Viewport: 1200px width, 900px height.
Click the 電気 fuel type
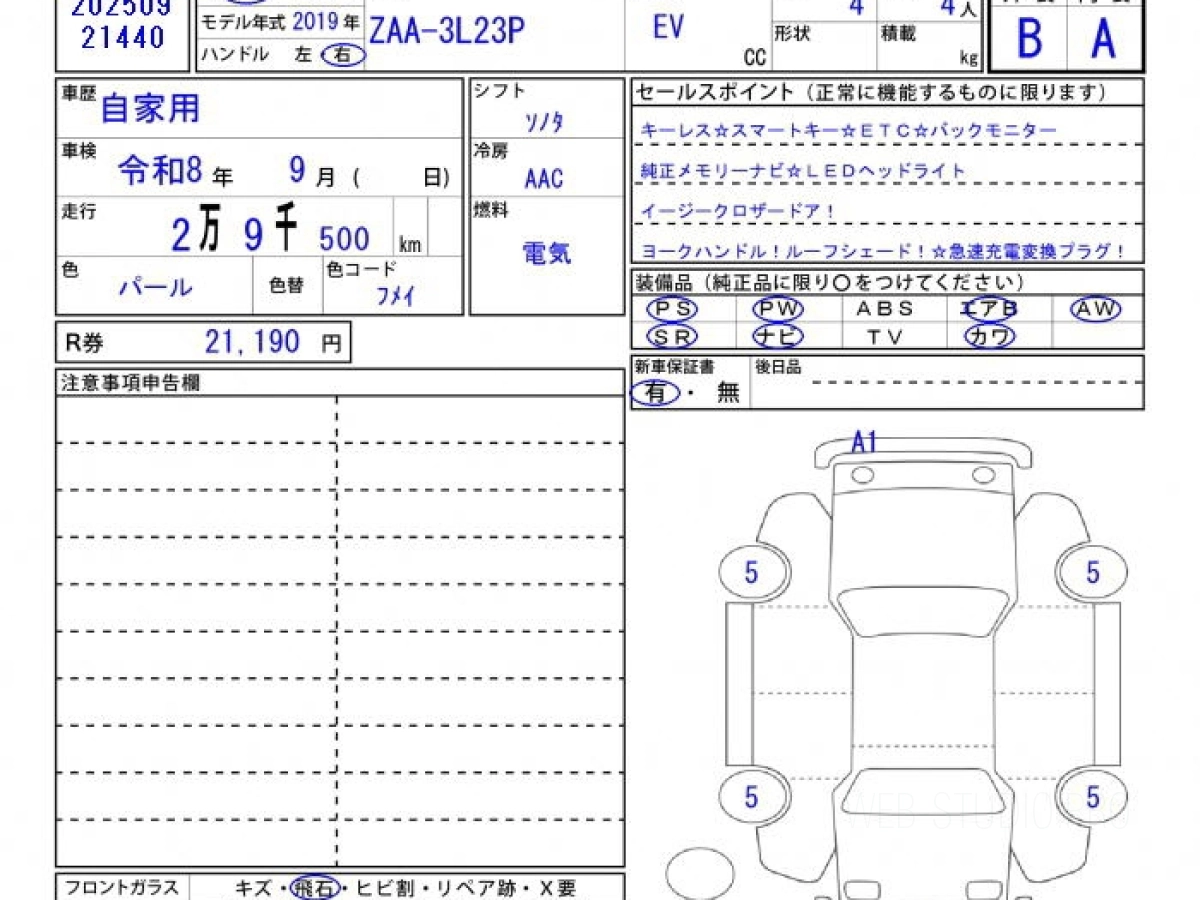(546, 252)
